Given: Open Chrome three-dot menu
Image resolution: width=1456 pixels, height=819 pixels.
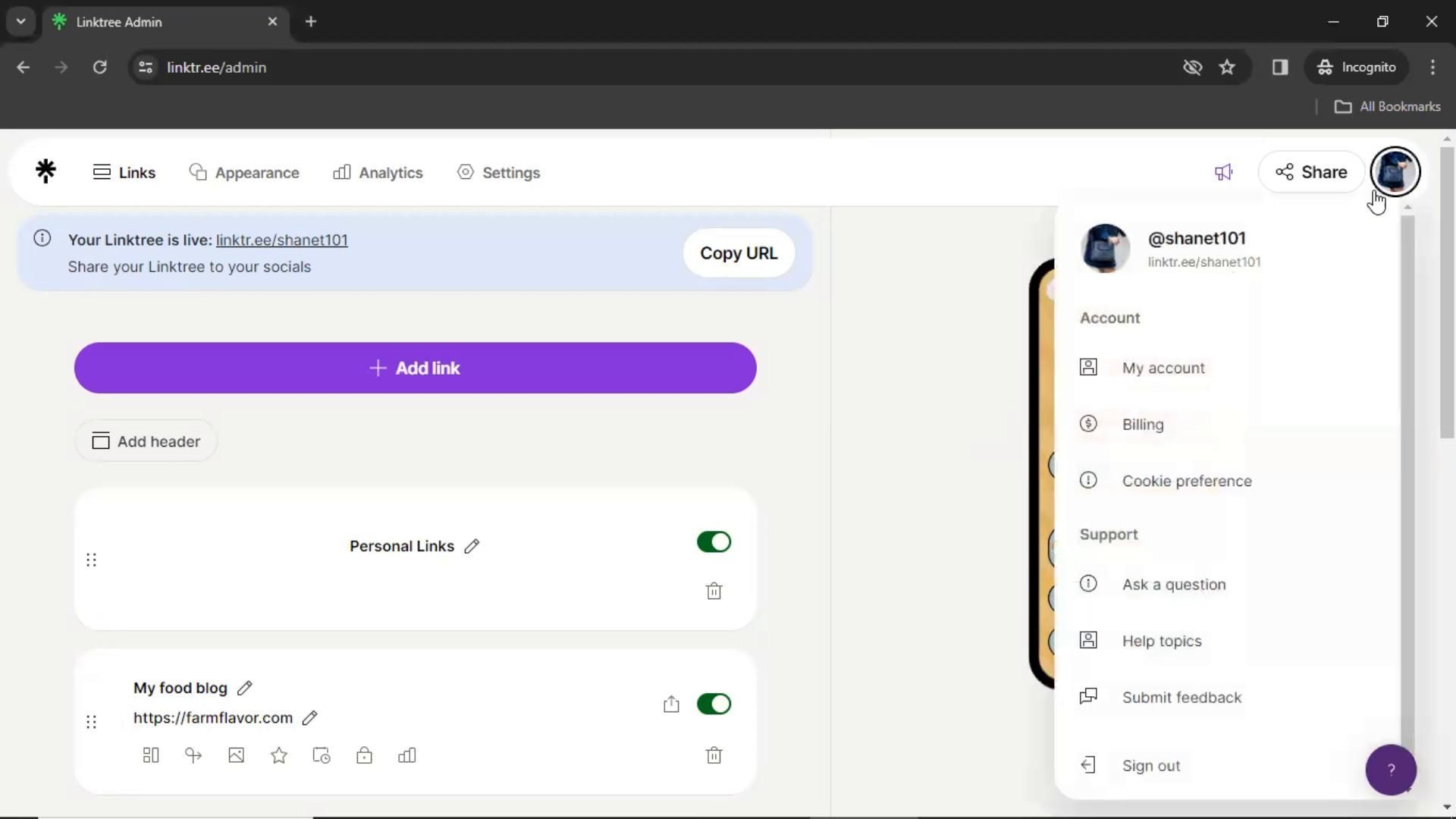Looking at the screenshot, I should [1432, 67].
